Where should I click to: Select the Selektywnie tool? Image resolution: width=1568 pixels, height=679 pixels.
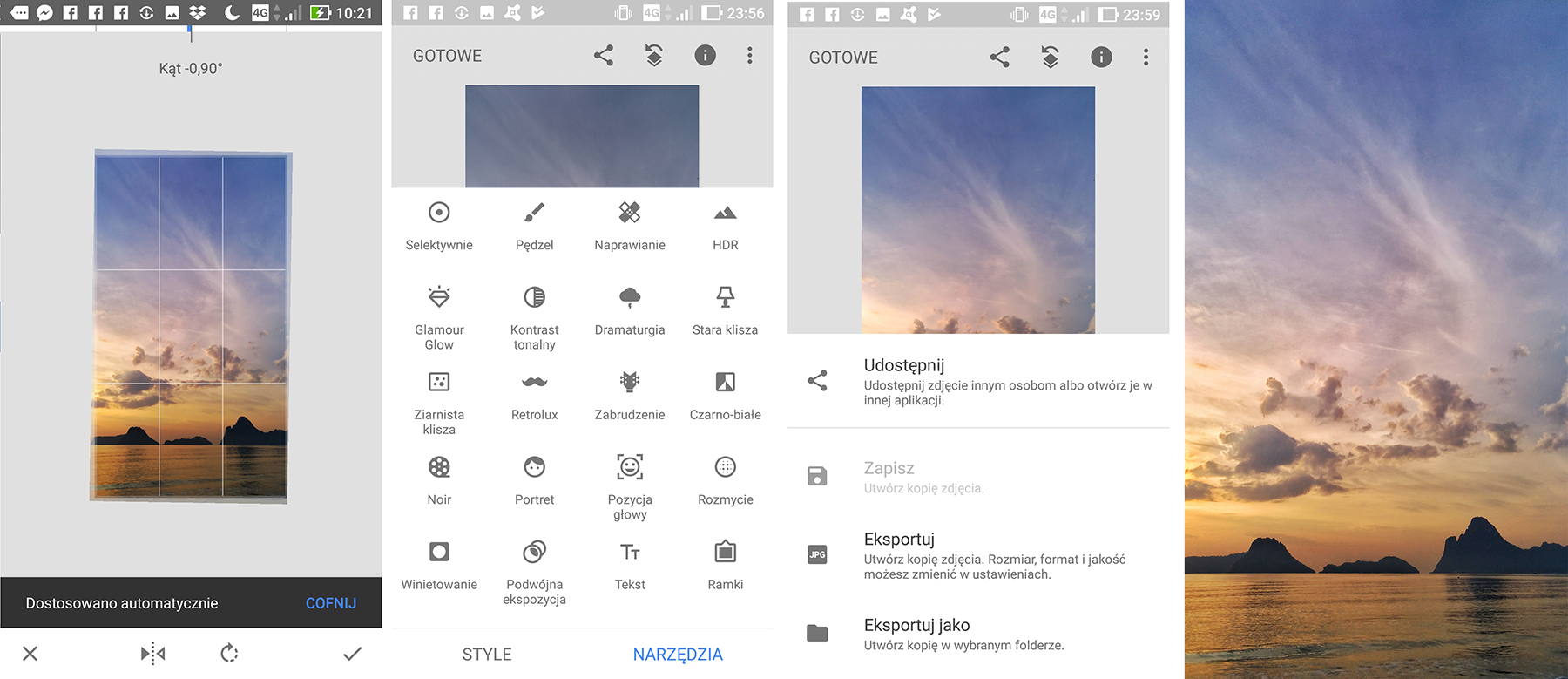439,227
